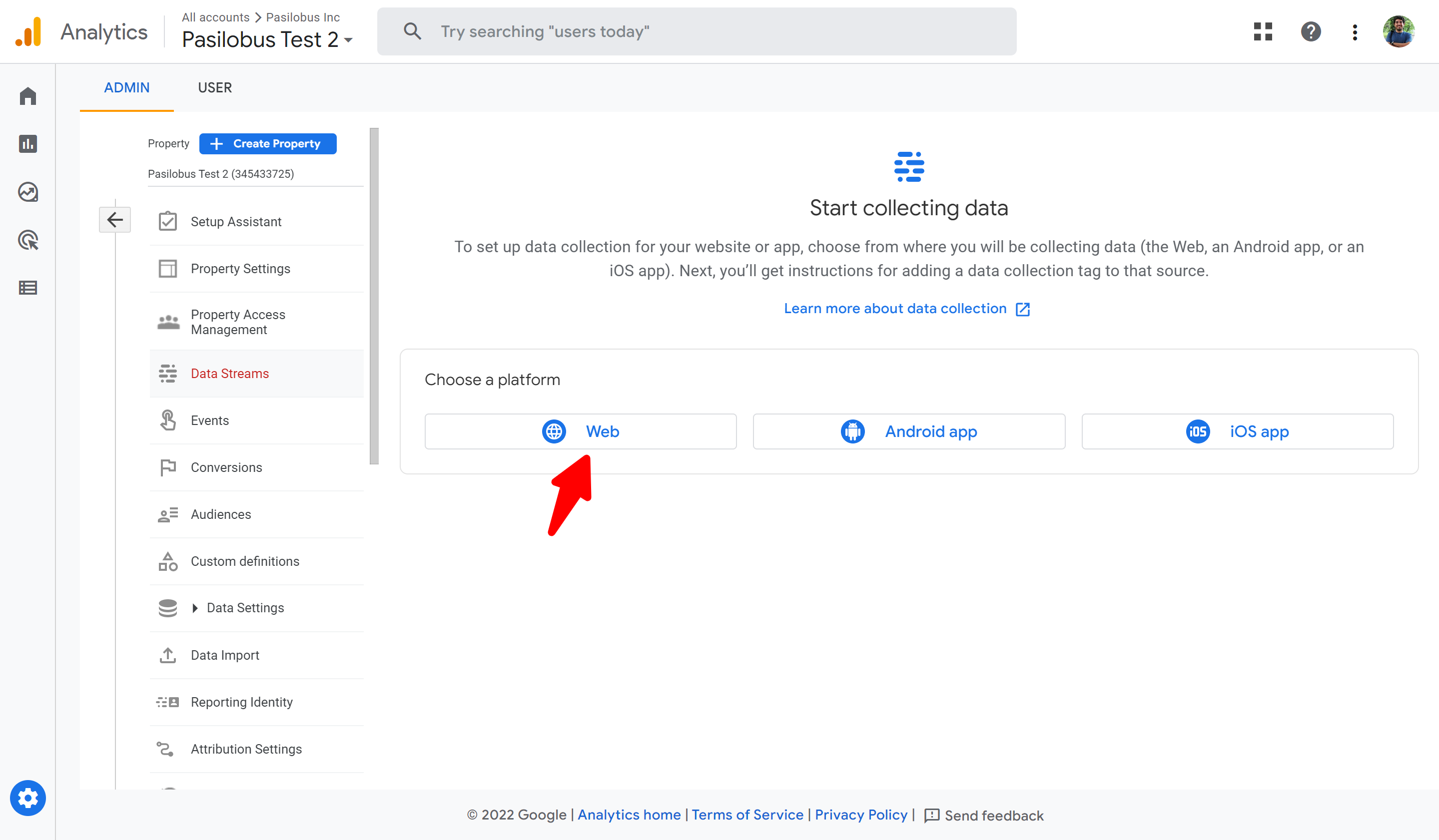Open the Help question mark icon
This screenshot has width=1439, height=840.
(1311, 31)
